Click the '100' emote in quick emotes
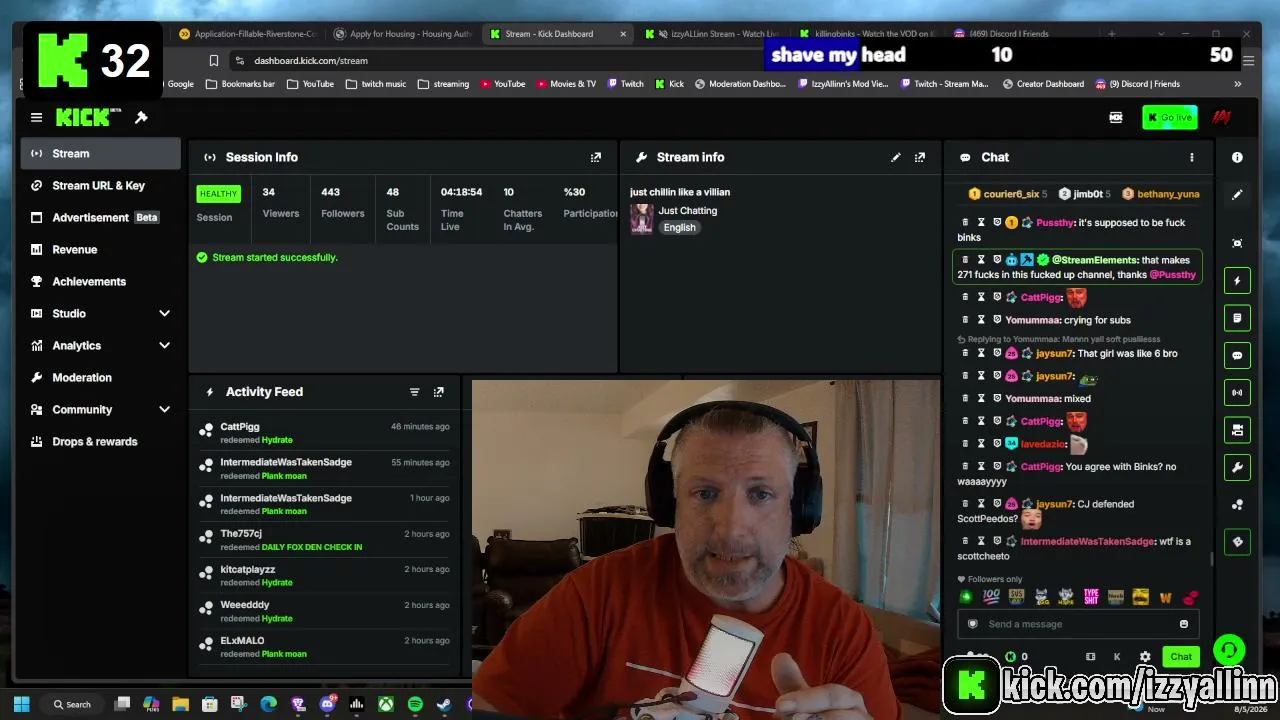 click(x=991, y=597)
